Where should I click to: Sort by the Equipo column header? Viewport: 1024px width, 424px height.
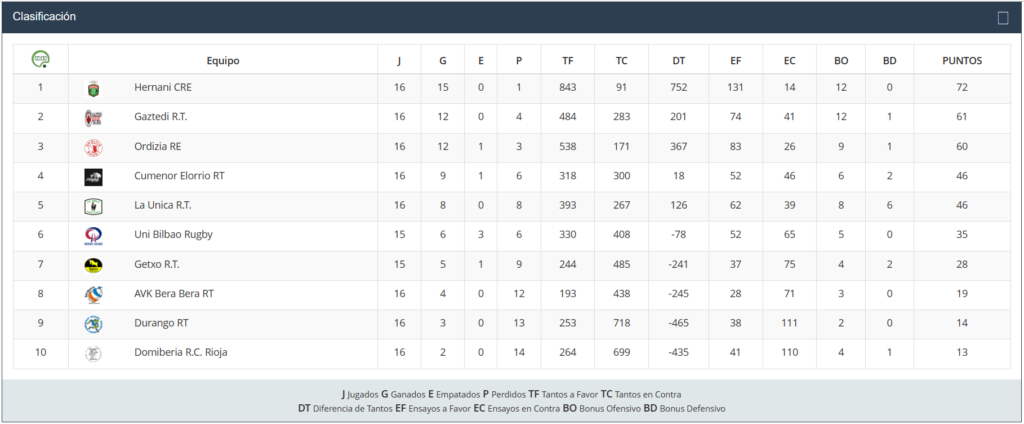223,60
